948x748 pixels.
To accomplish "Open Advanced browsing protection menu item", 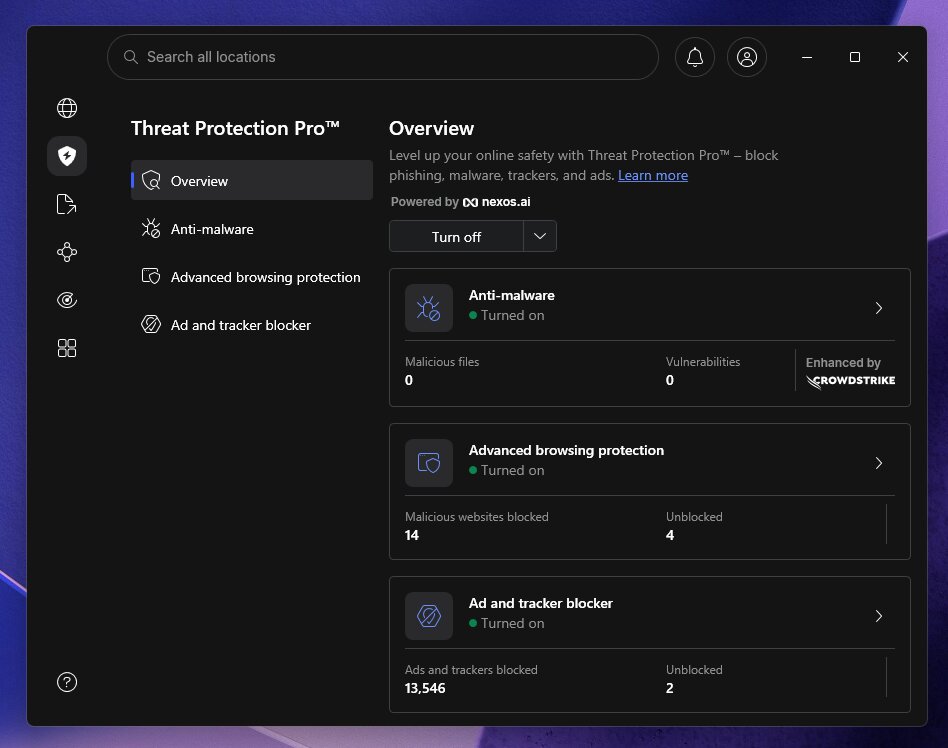I will (x=252, y=277).
